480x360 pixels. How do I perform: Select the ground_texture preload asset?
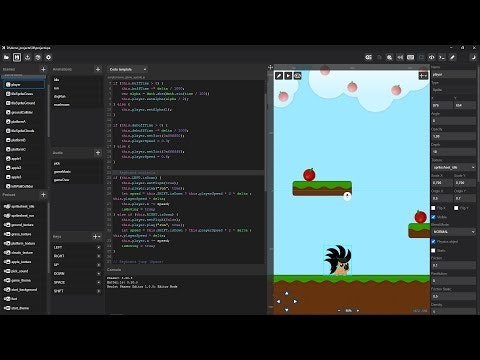24,225
